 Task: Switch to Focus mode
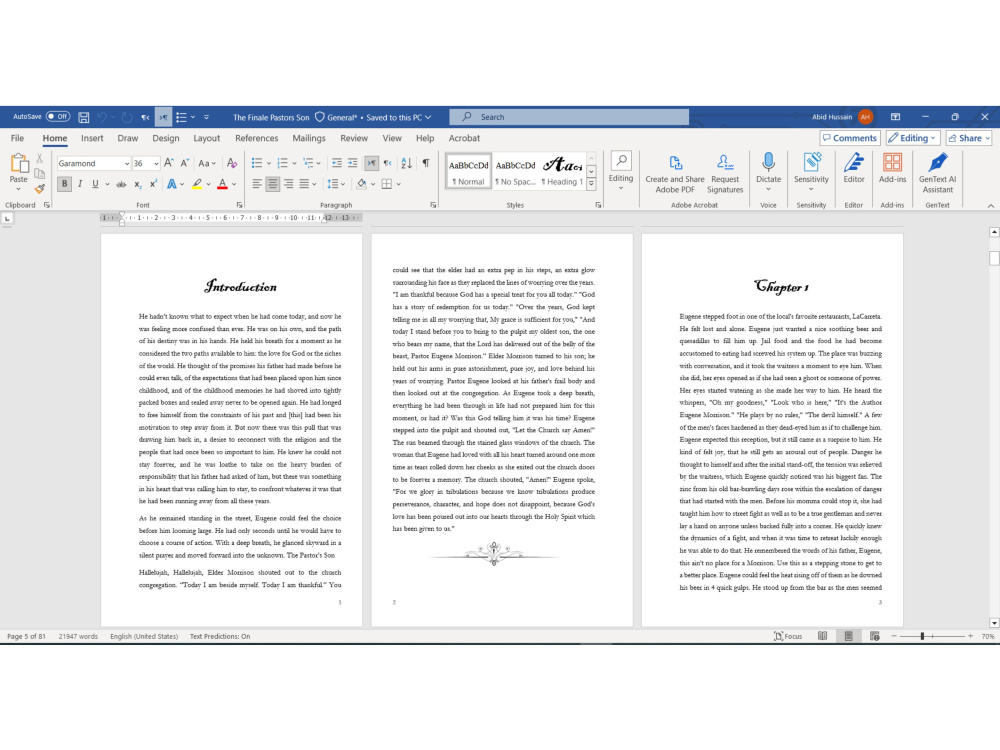tap(788, 636)
